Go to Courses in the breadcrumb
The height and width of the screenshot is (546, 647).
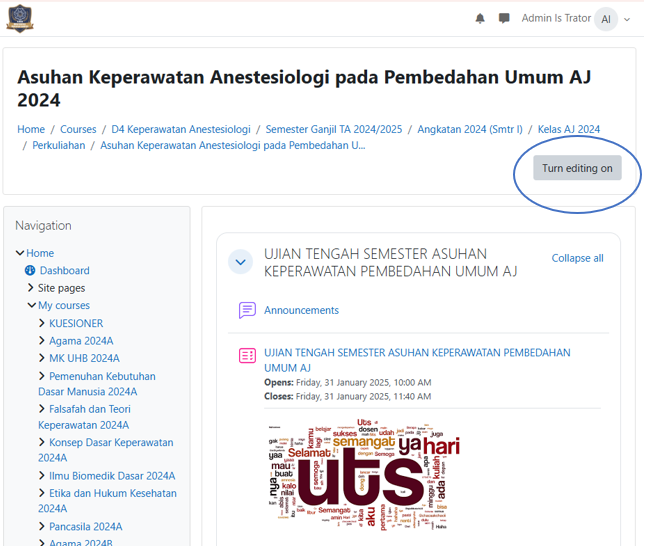tap(78, 129)
